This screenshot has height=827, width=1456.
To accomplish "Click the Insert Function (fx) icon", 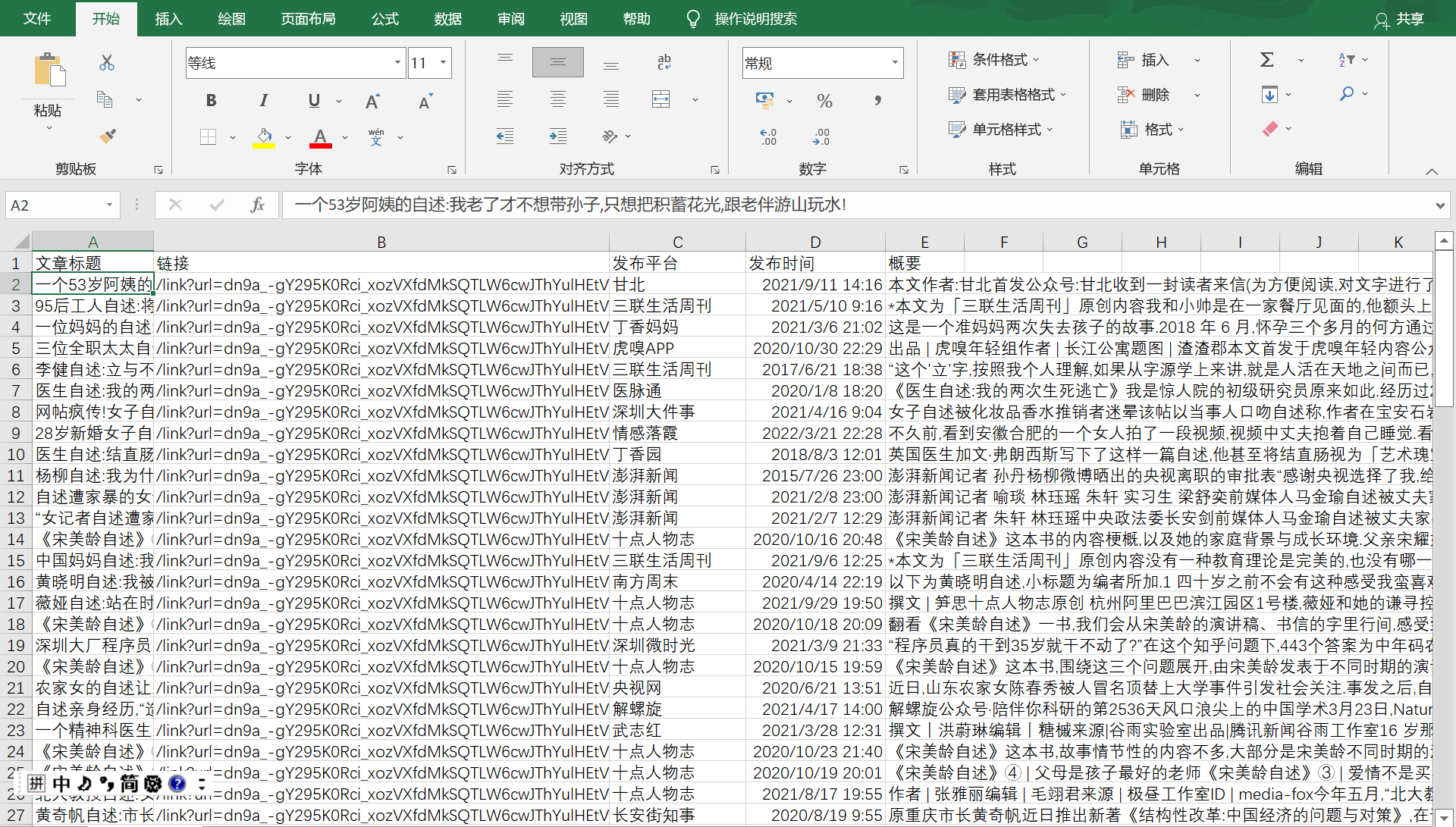I will point(257,205).
